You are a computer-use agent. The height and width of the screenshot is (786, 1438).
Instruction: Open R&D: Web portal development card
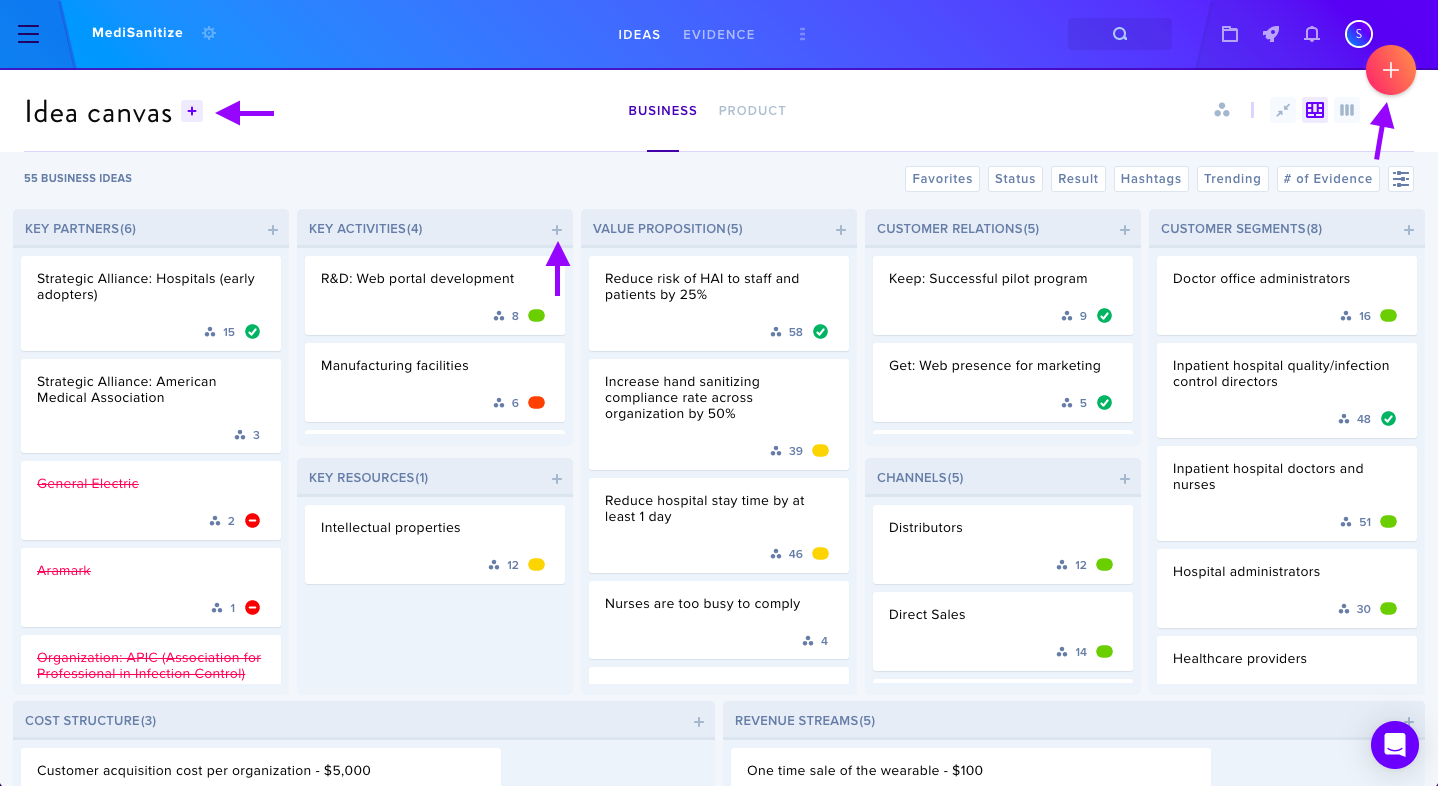(x=435, y=295)
